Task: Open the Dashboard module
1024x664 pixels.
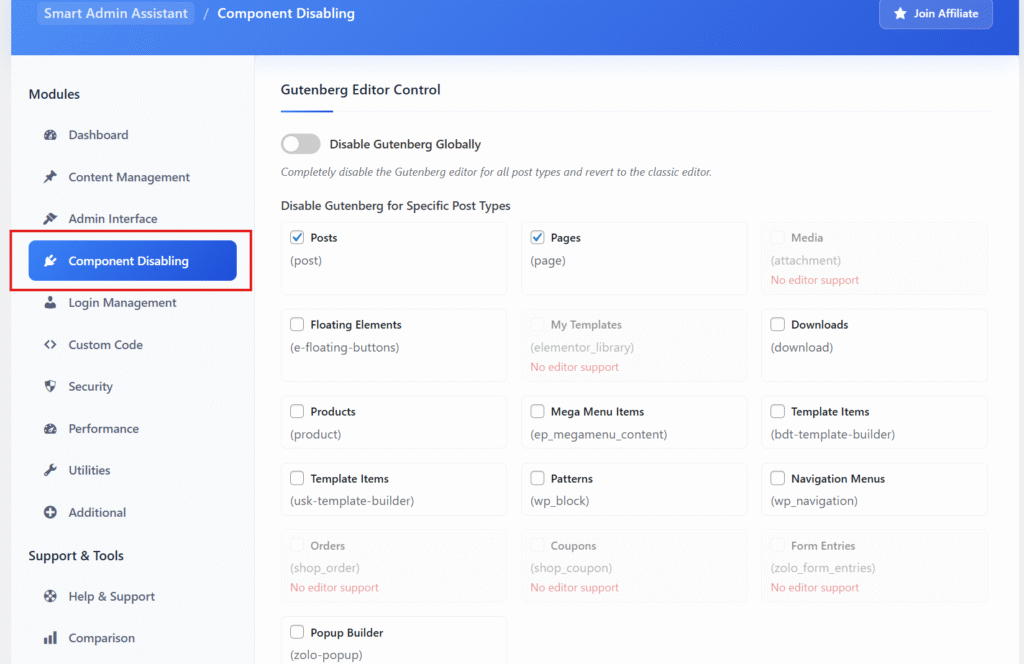Action: click(133, 135)
